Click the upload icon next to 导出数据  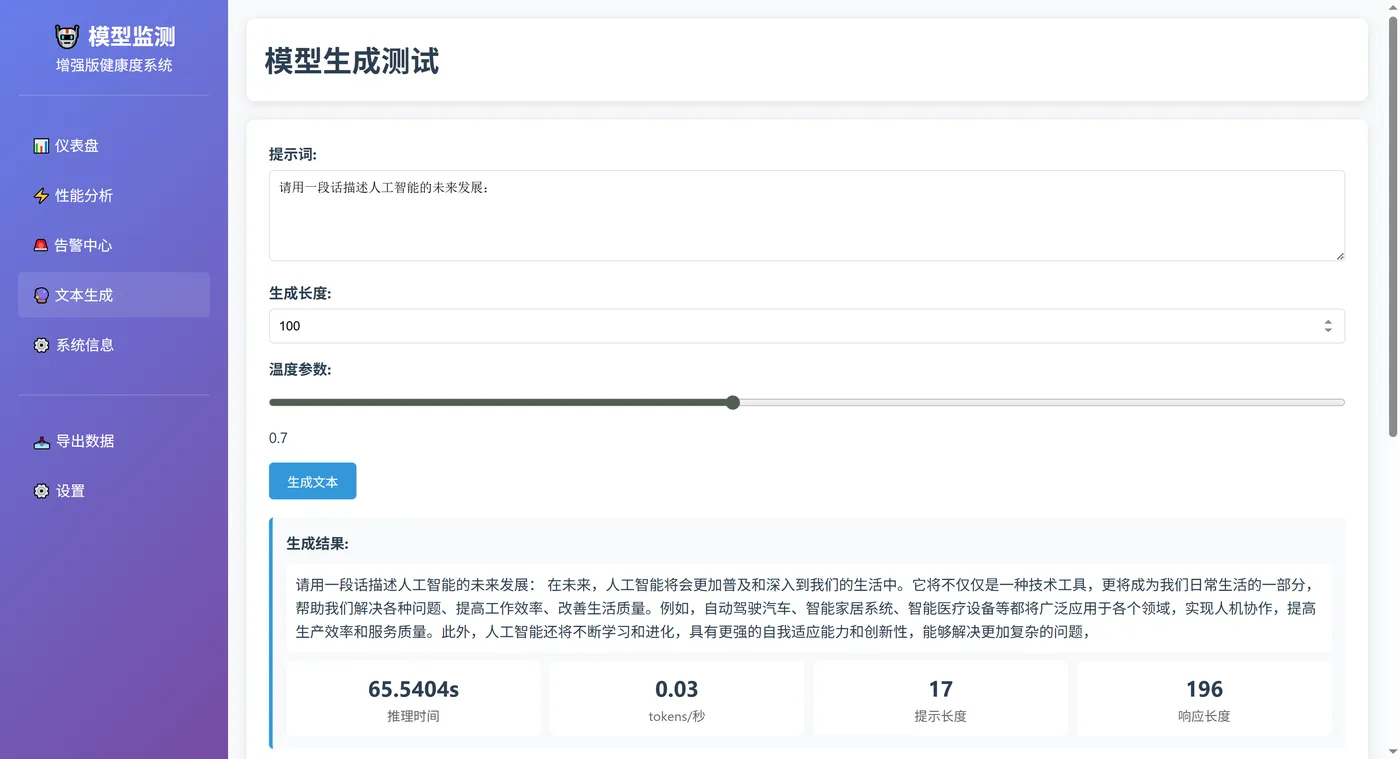(40, 441)
